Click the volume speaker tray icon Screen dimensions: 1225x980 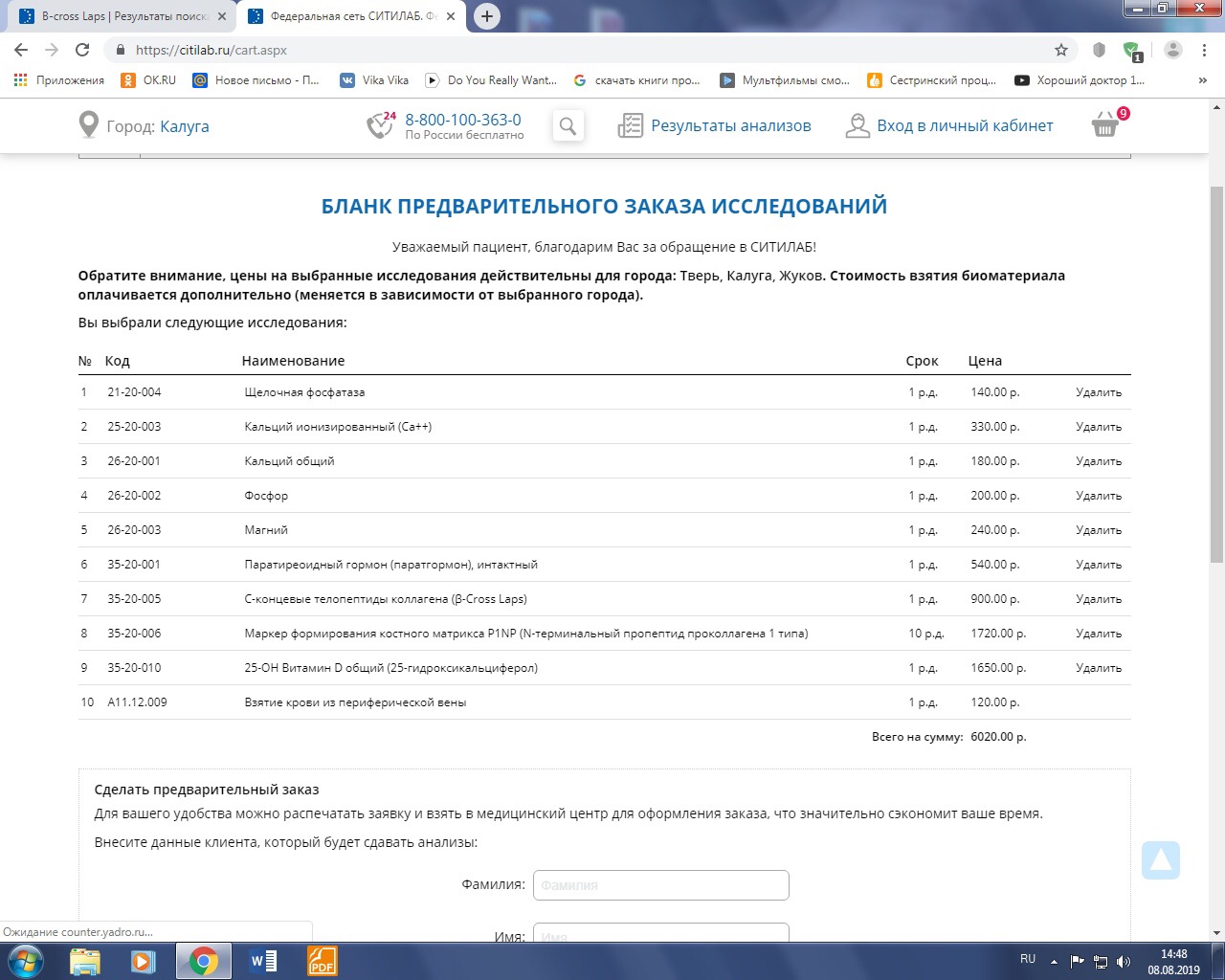click(1124, 961)
